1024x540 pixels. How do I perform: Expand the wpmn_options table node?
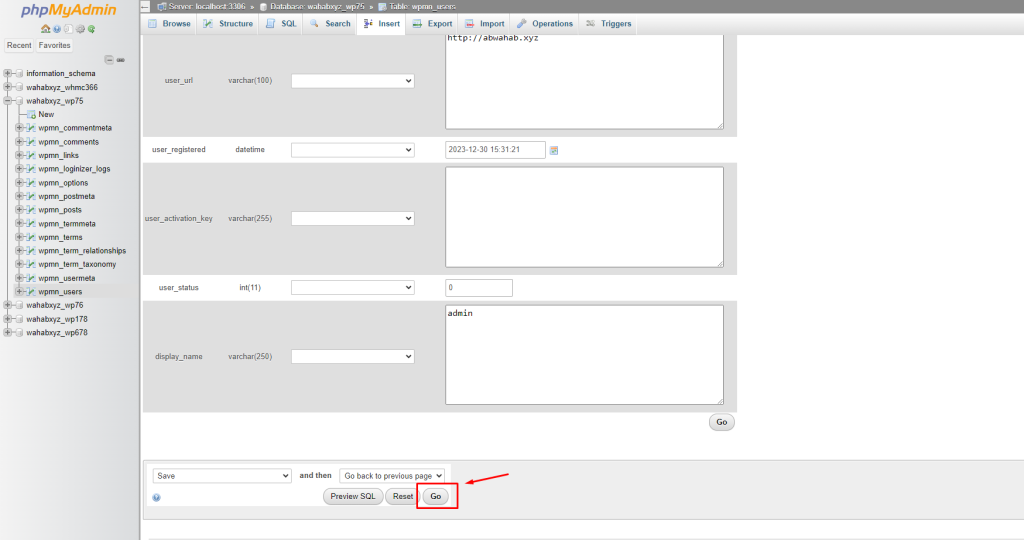18,183
